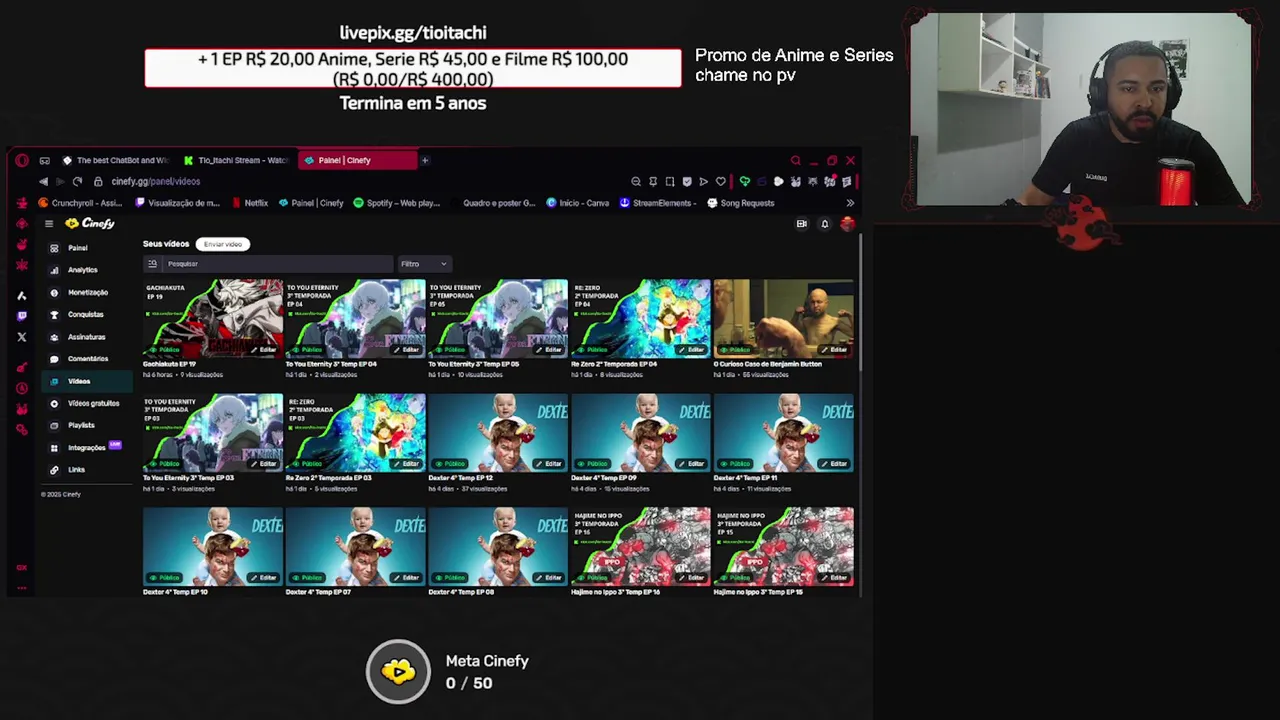This screenshot has width=1280, height=720.
Task: Switch to Tio_Itachi Stream tab
Action: [x=236, y=160]
